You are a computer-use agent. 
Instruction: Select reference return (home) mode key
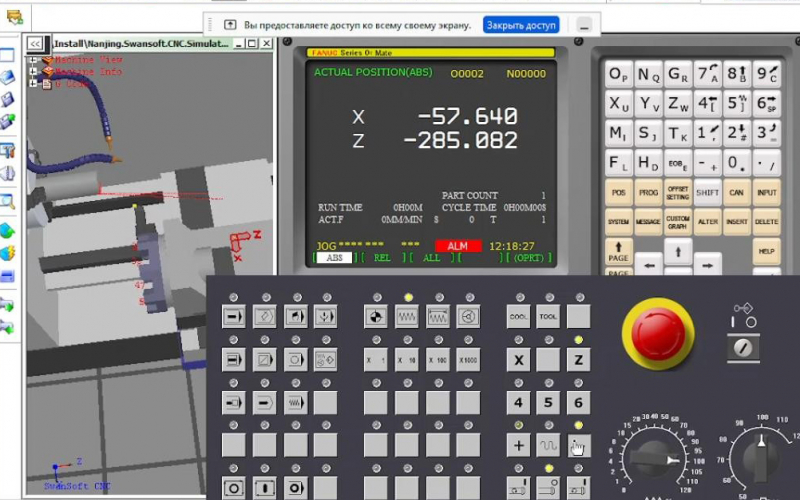pos(376,316)
